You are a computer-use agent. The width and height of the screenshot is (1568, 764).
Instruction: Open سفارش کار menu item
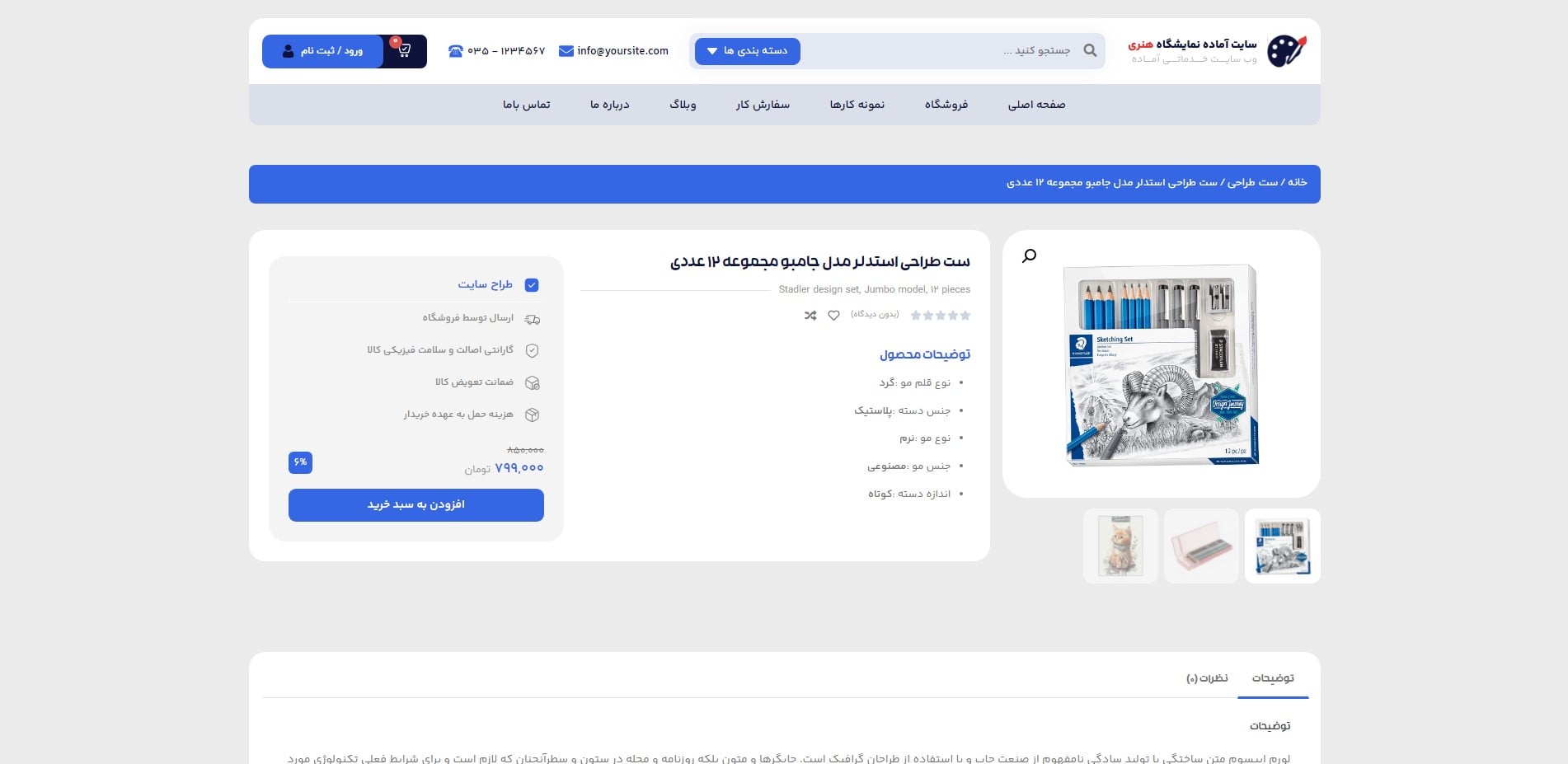[763, 105]
